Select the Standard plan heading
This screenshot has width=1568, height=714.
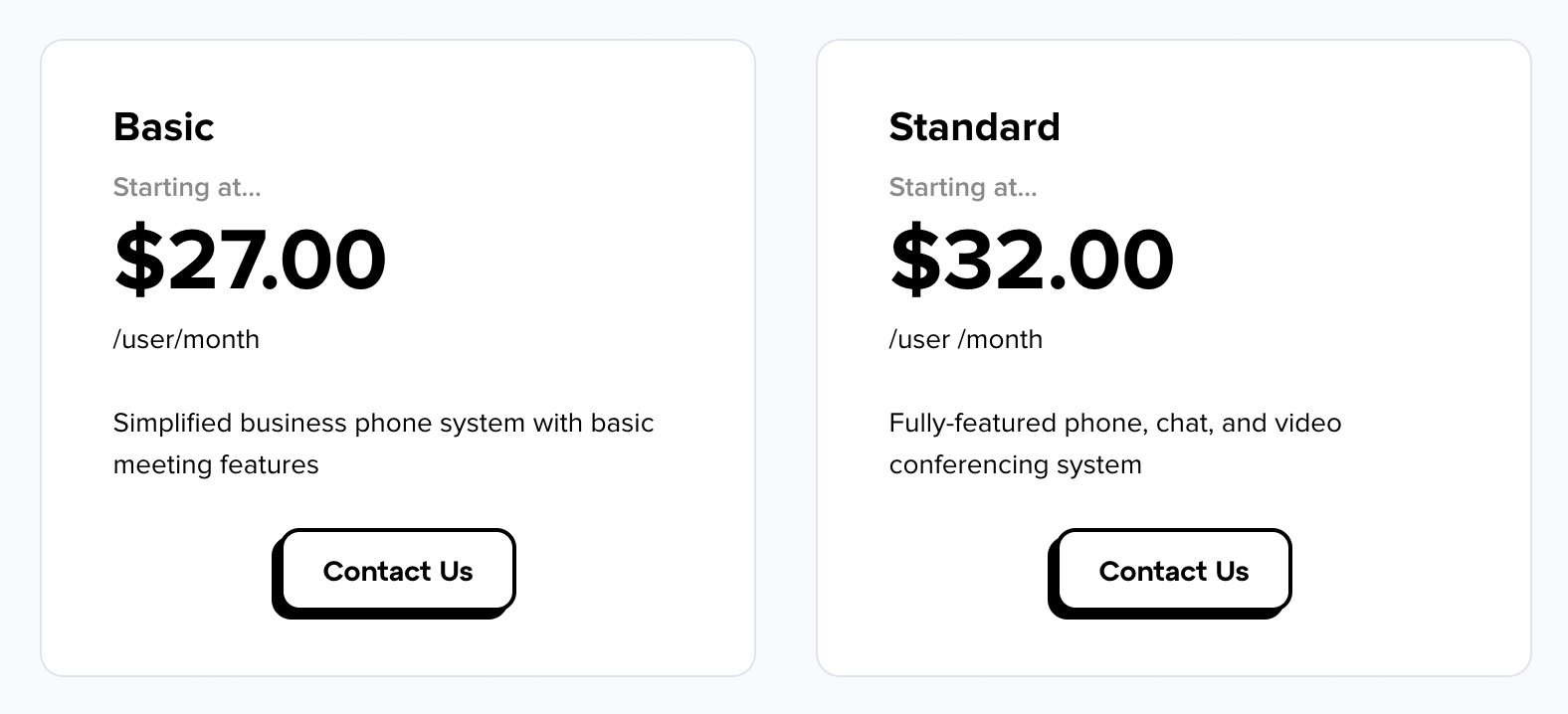[974, 127]
